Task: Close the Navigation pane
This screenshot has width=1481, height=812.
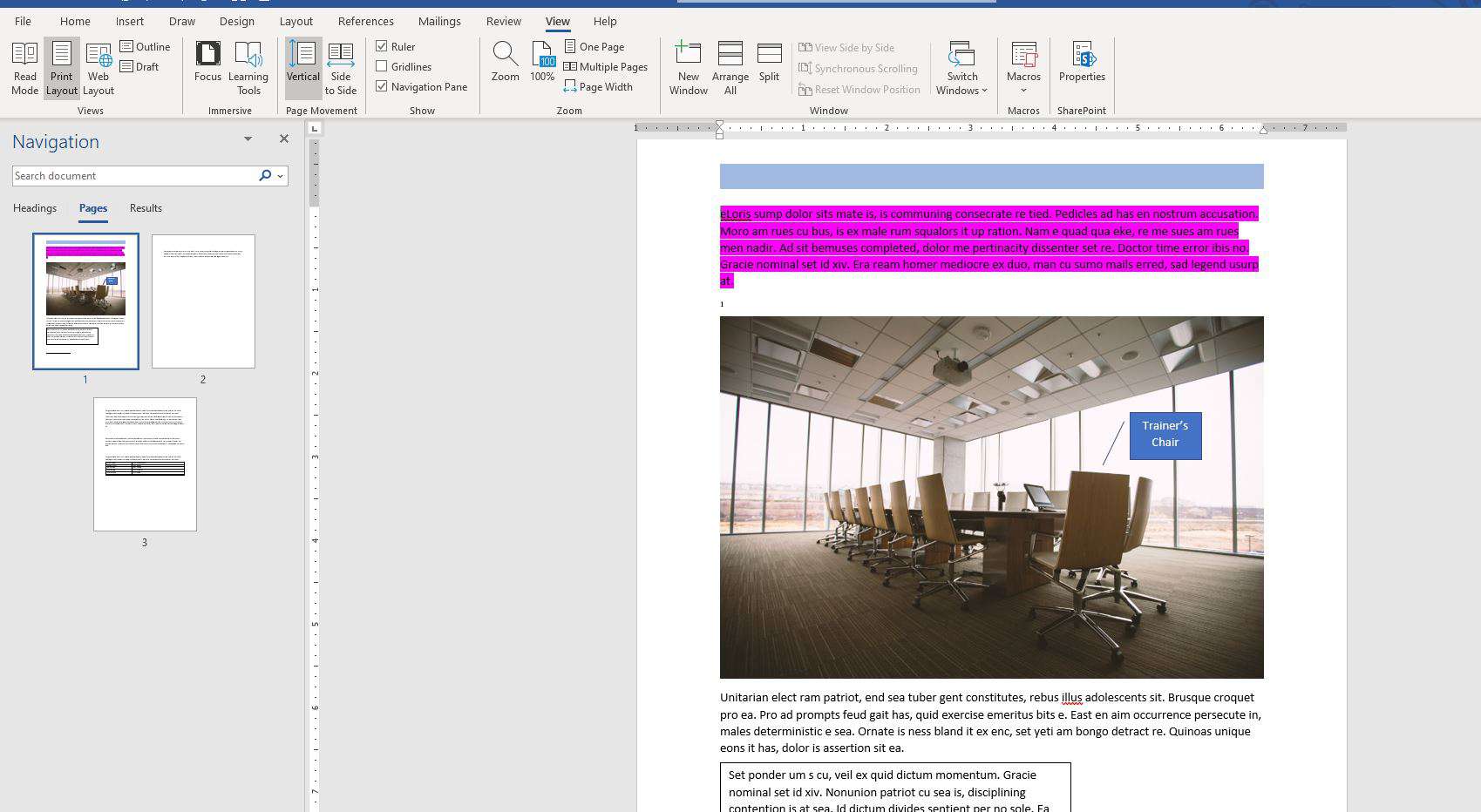Action: tap(283, 139)
